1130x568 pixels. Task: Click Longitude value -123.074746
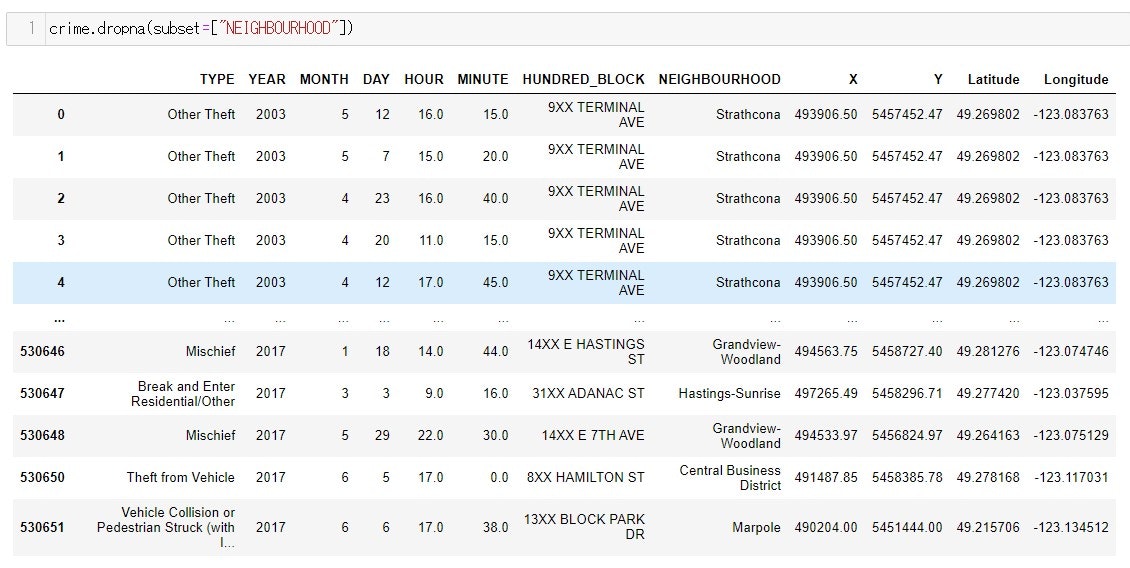1071,351
